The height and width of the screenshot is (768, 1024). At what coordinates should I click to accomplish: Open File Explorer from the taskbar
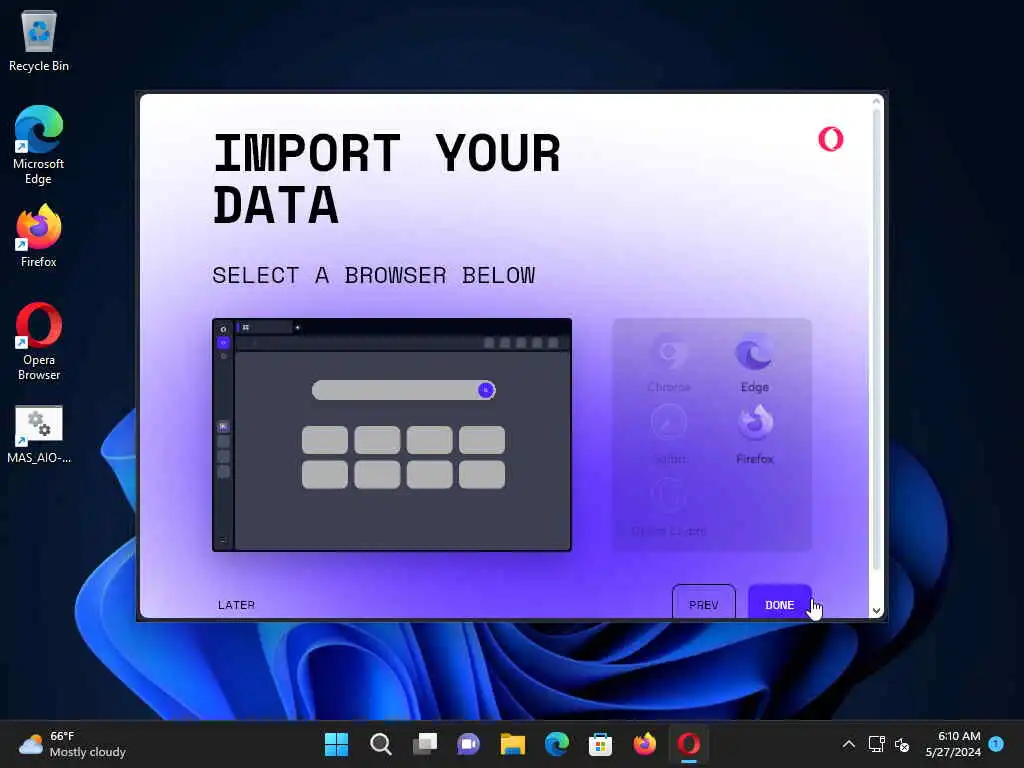[x=513, y=744]
